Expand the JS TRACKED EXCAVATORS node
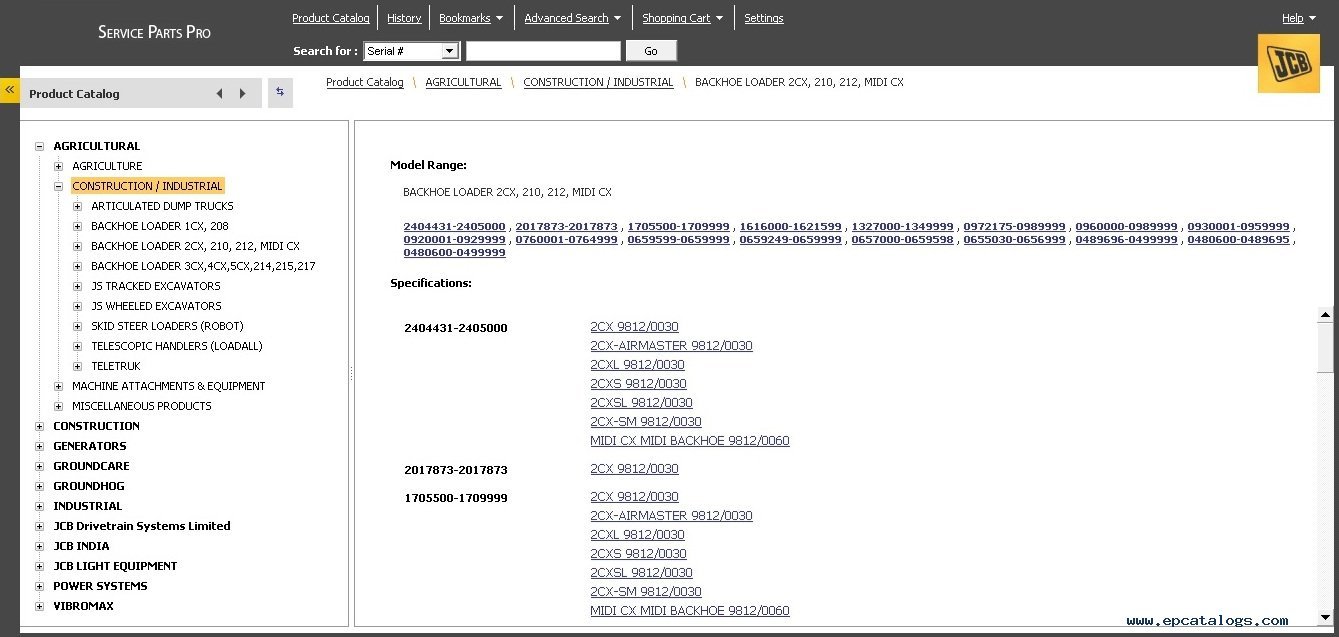Screen dimensions: 1339x637 78,286
